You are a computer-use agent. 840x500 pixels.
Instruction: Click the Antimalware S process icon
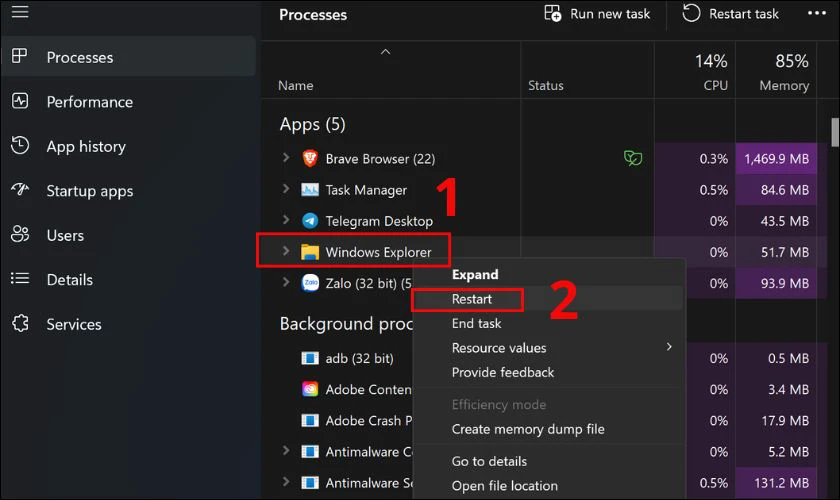[x=310, y=482]
